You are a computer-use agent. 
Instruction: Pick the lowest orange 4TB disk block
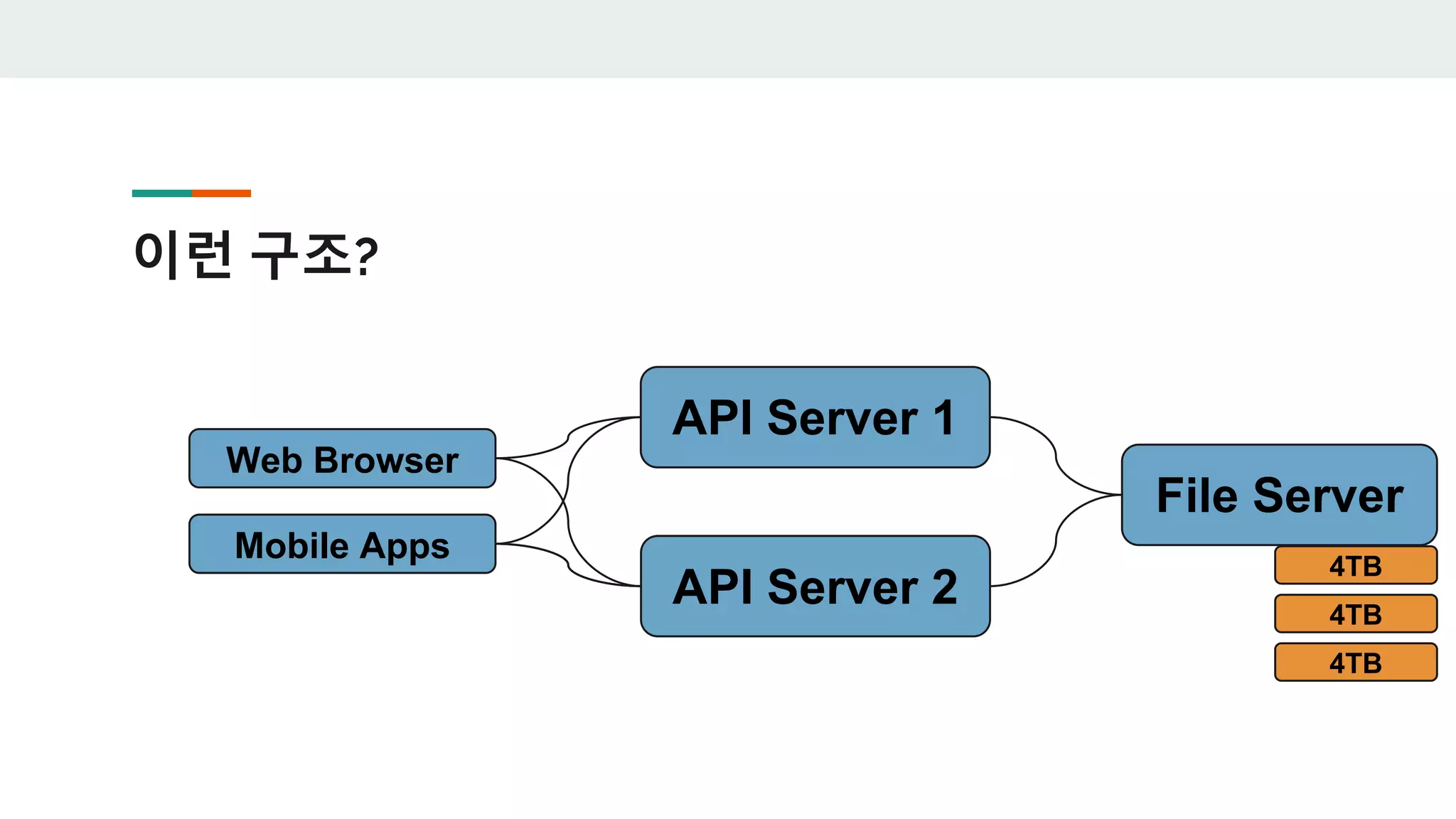1355,663
